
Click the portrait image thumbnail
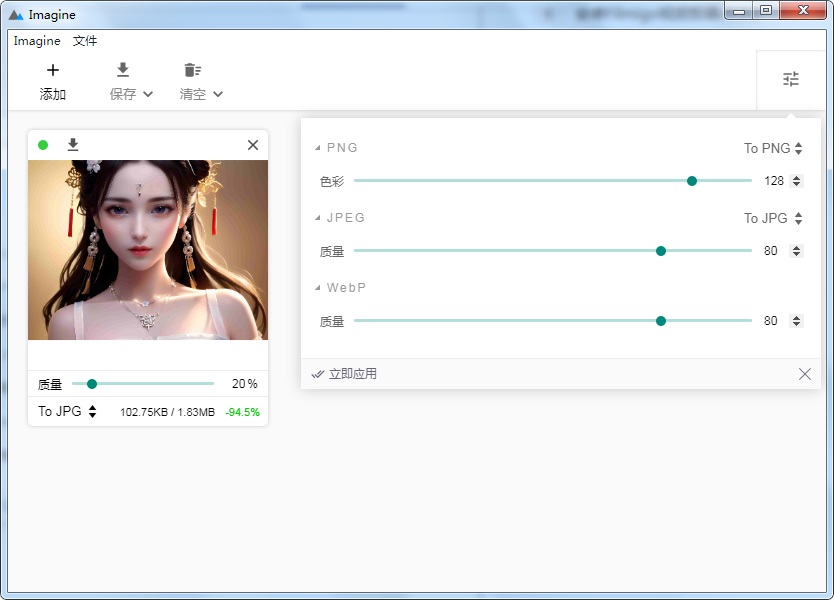(148, 250)
